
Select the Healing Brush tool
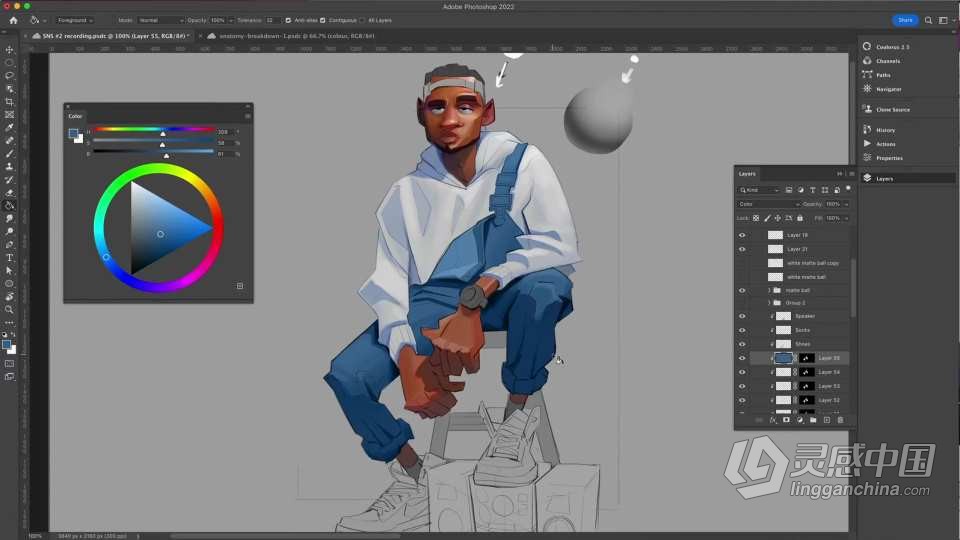[9, 140]
